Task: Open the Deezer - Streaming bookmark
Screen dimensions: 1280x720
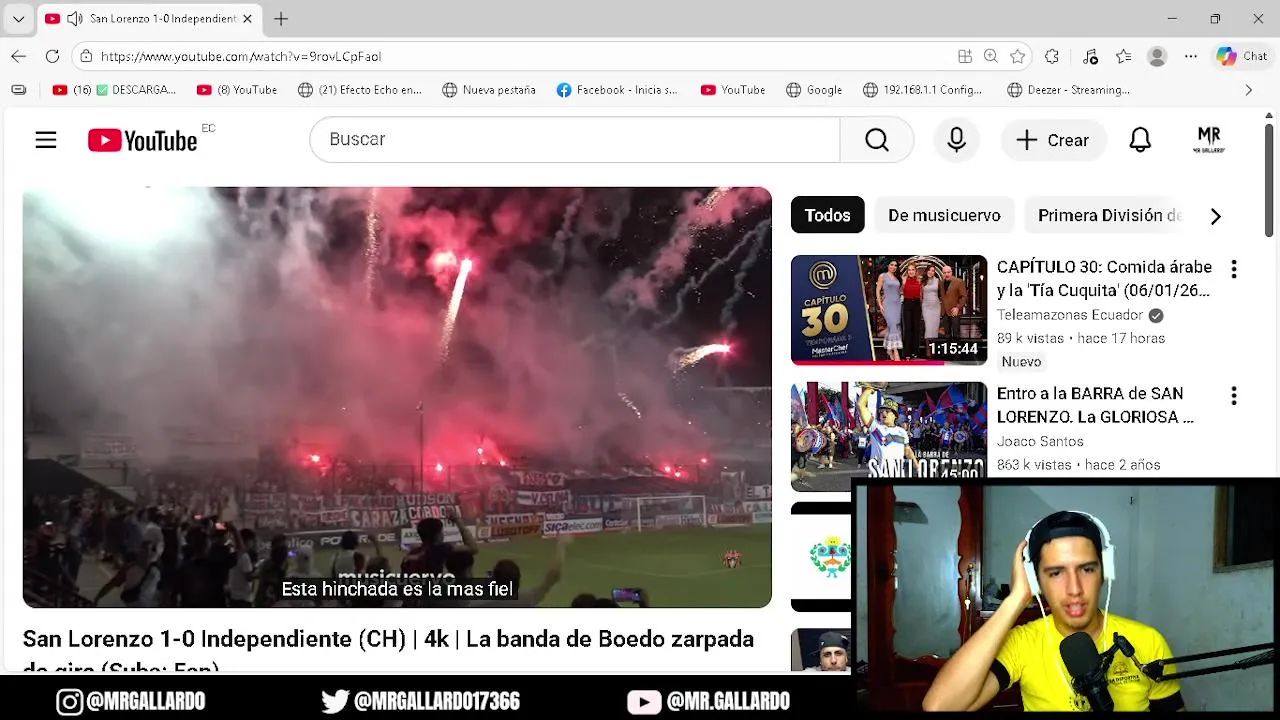Action: click(x=1069, y=90)
